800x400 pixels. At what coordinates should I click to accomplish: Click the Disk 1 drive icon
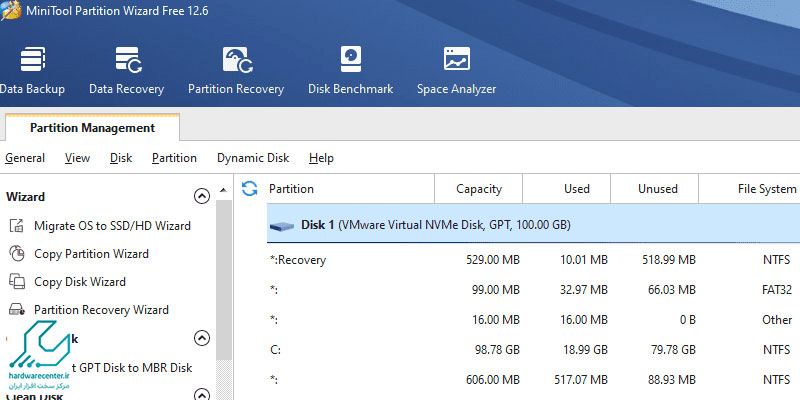282,226
